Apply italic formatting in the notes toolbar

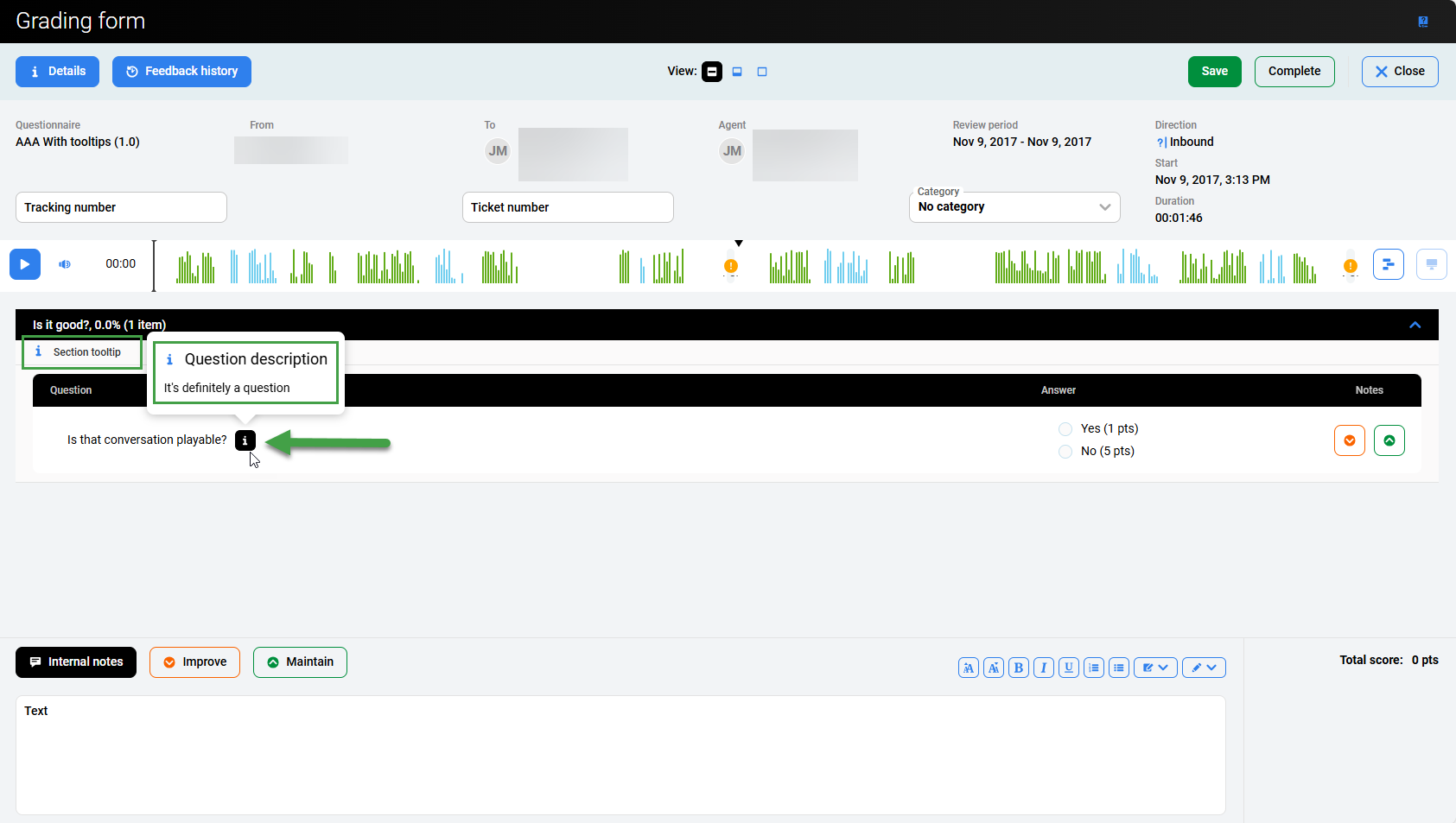[1044, 668]
